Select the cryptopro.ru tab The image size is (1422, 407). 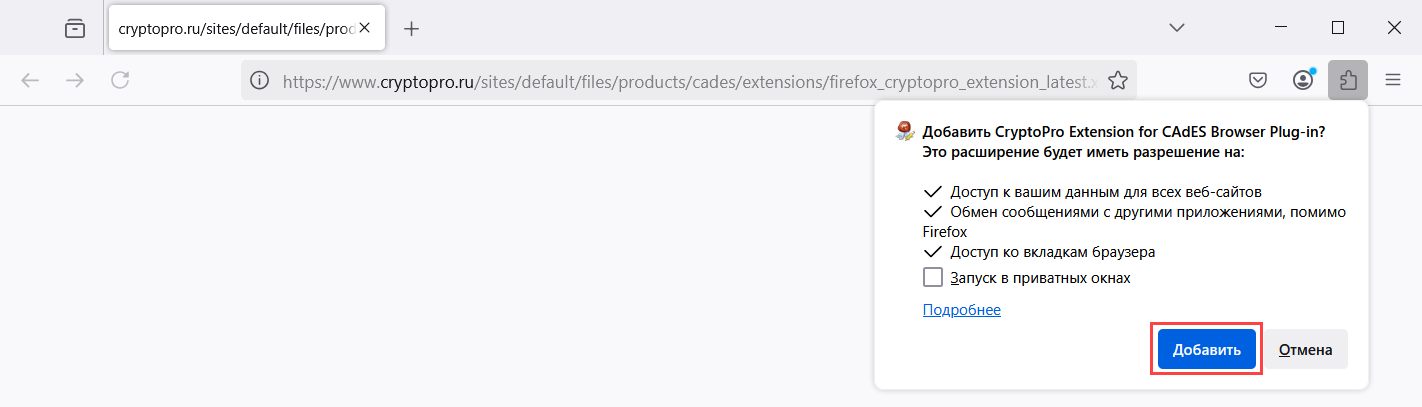coord(236,29)
